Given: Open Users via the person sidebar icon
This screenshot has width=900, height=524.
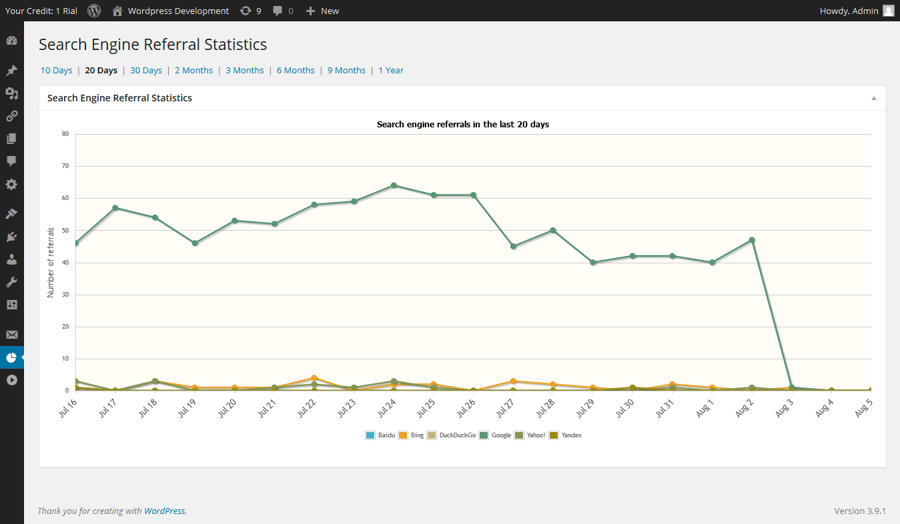Looking at the screenshot, I should pos(11,259).
